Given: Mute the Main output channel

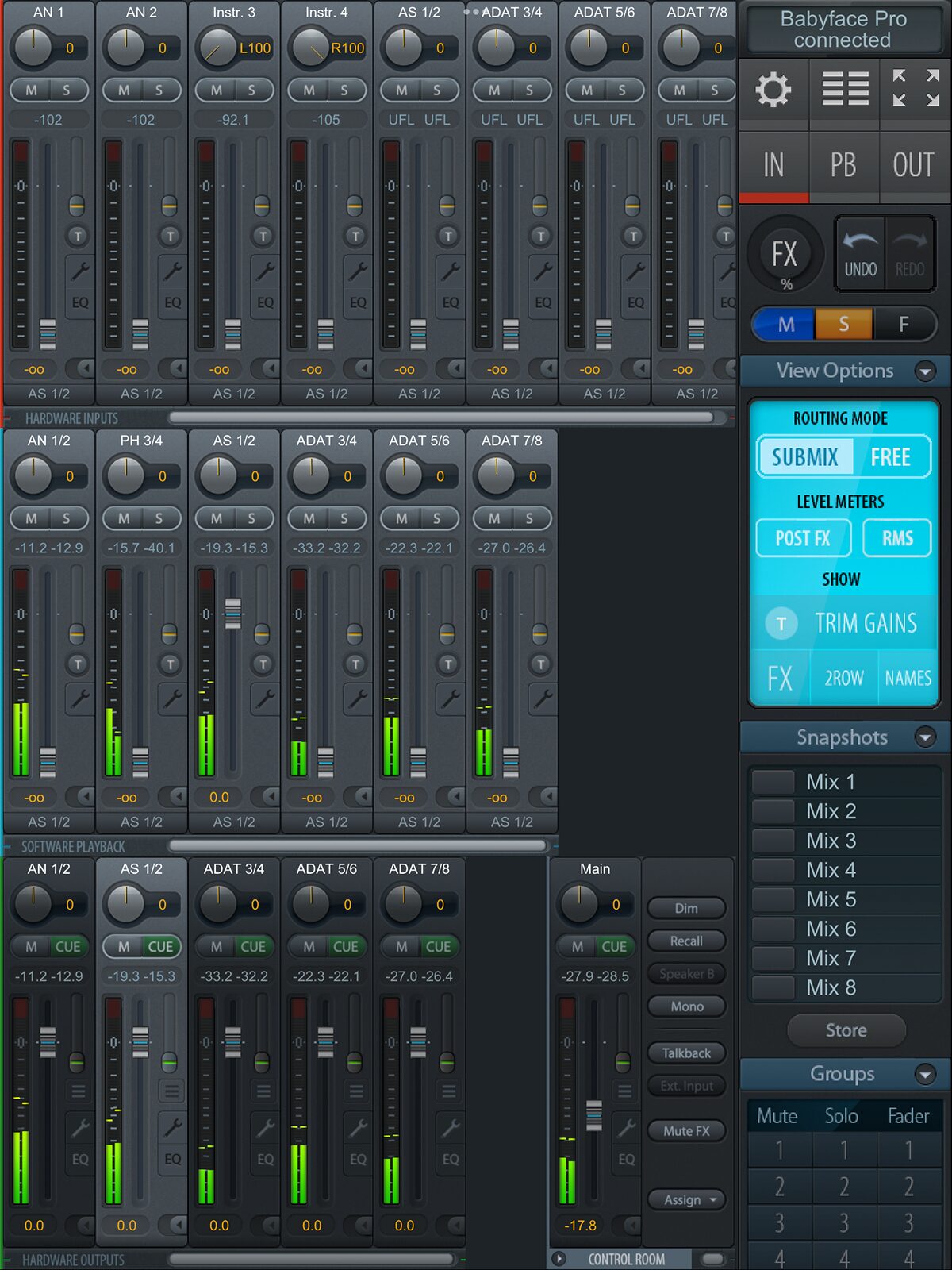Looking at the screenshot, I should point(578,947).
